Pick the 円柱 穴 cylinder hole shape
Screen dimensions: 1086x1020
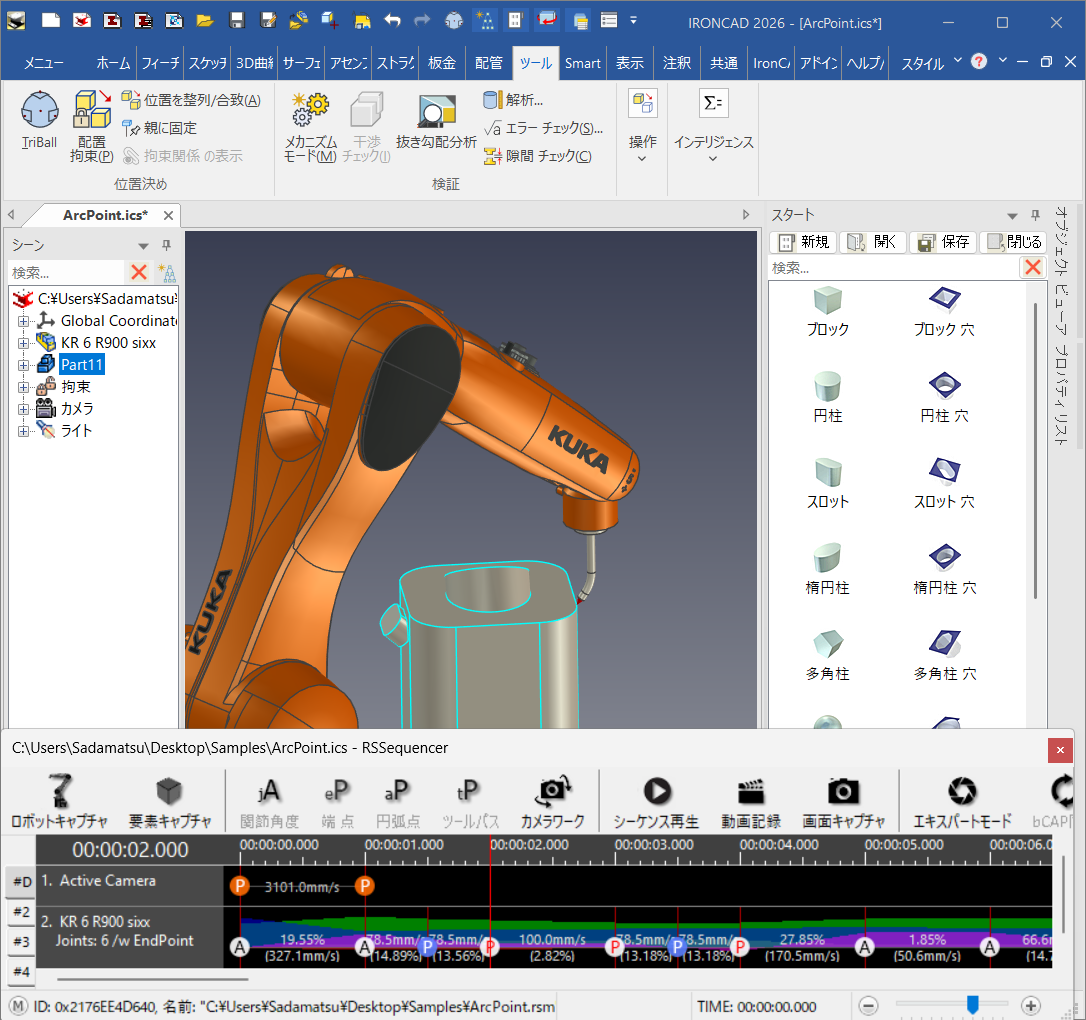click(x=944, y=397)
